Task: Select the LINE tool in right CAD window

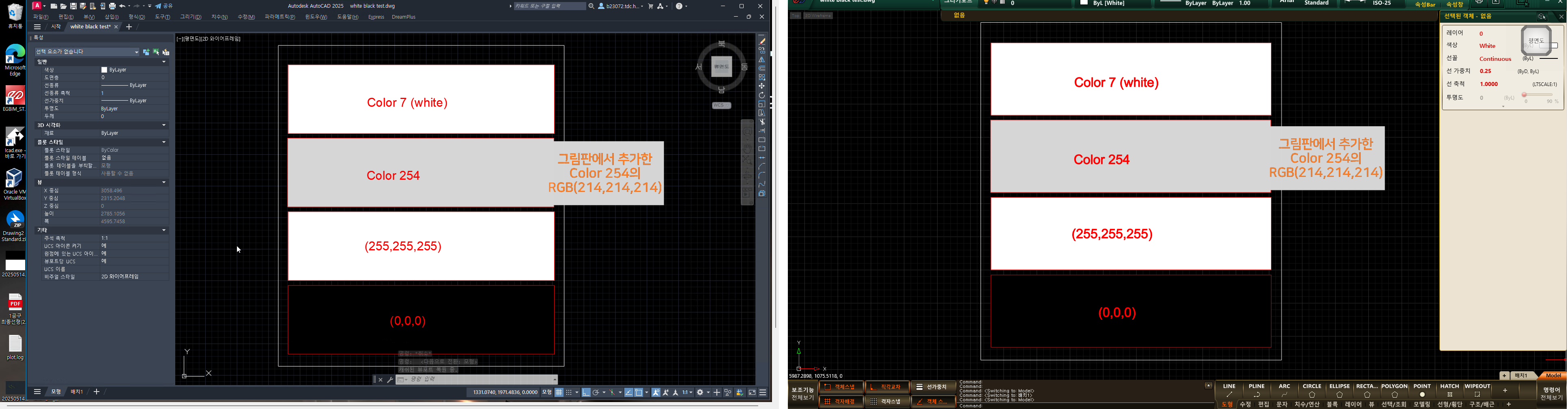Action: tap(1229, 390)
